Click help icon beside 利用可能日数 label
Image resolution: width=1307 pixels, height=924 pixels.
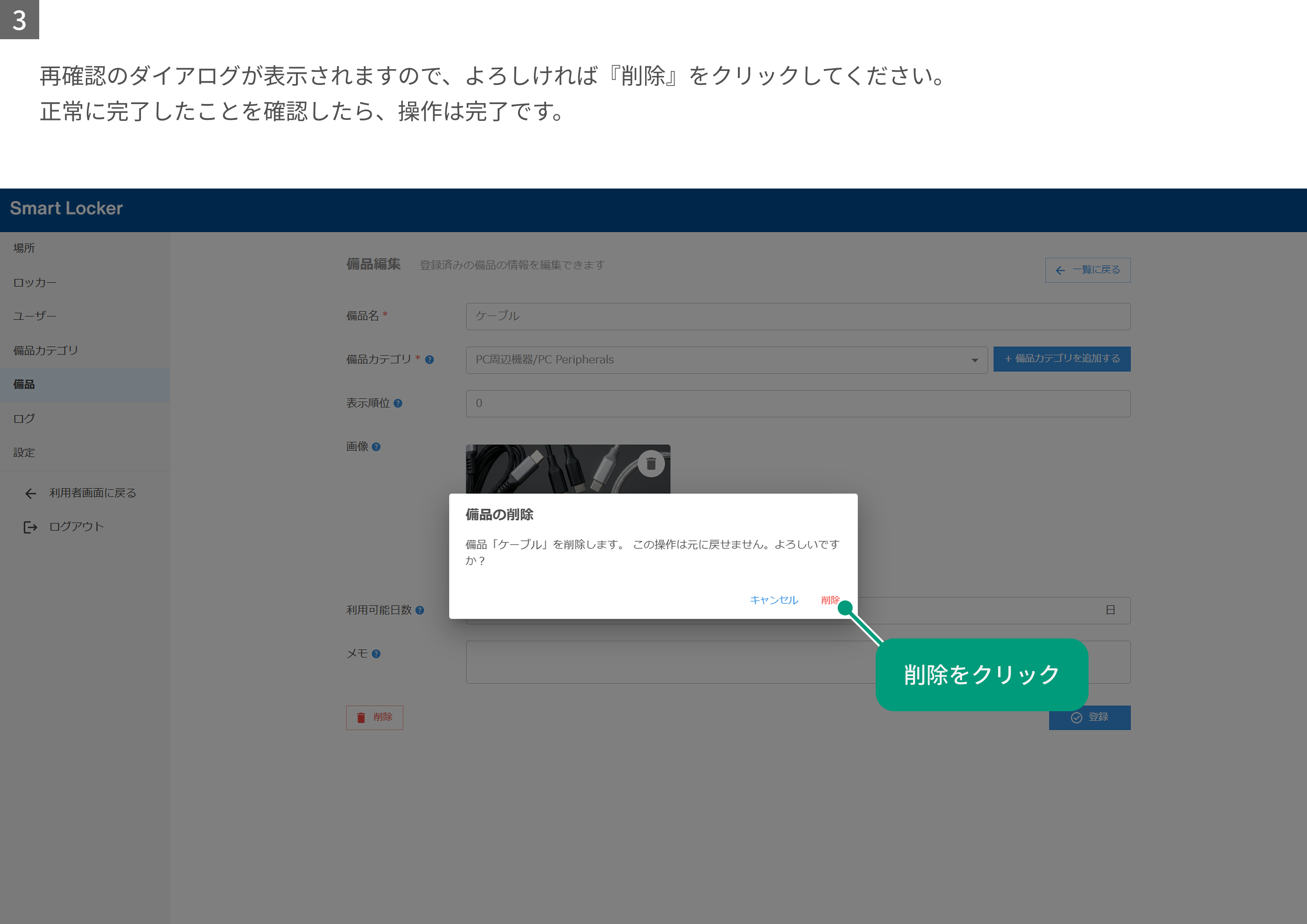point(420,610)
